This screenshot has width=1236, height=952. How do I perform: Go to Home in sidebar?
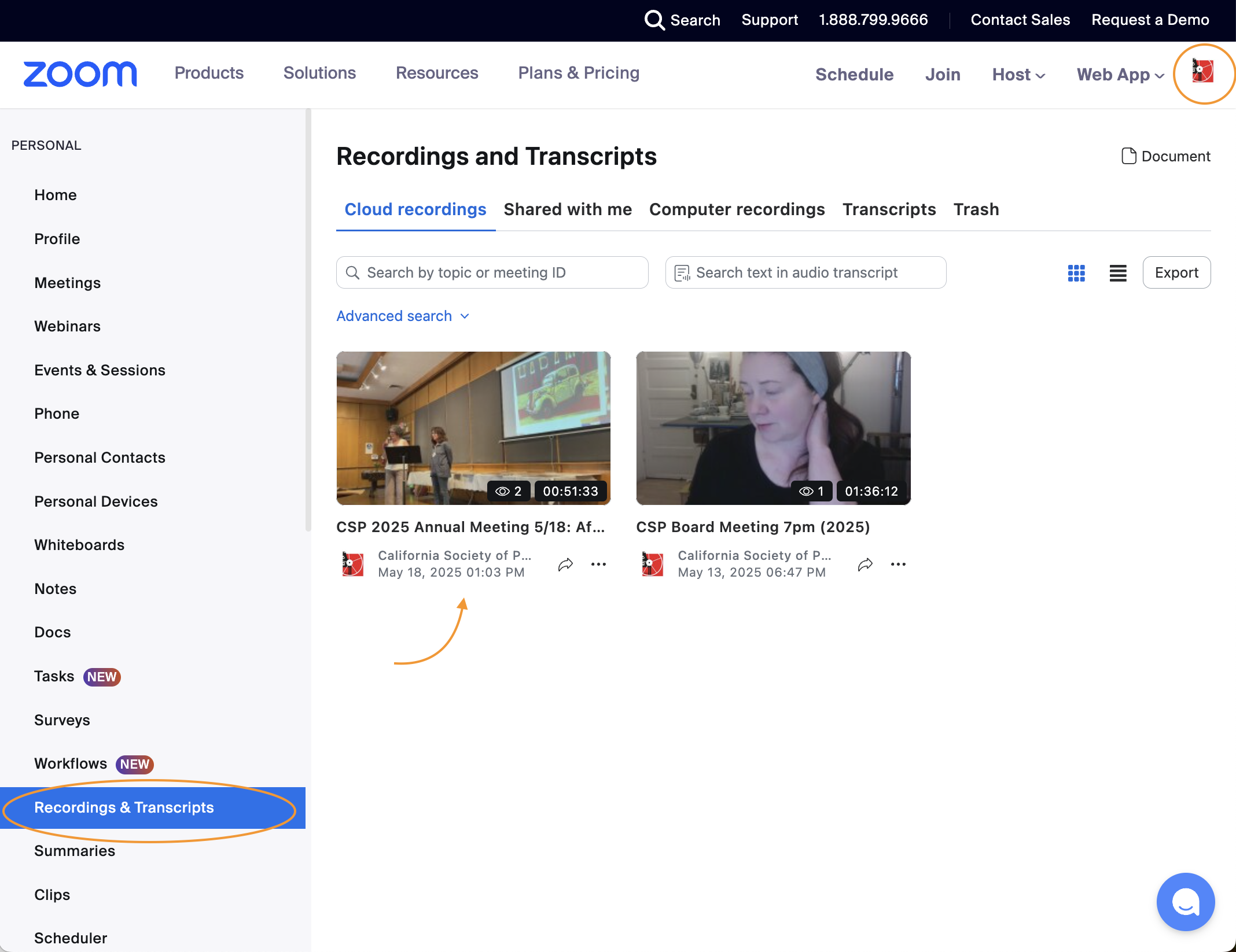[56, 195]
